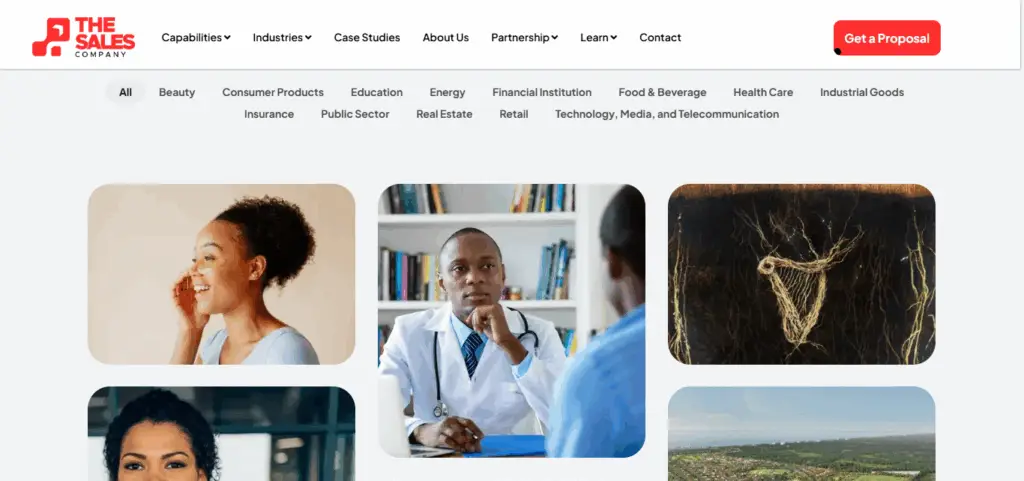1024x481 pixels.
Task: Open the woman on phone image card
Action: coord(221,274)
